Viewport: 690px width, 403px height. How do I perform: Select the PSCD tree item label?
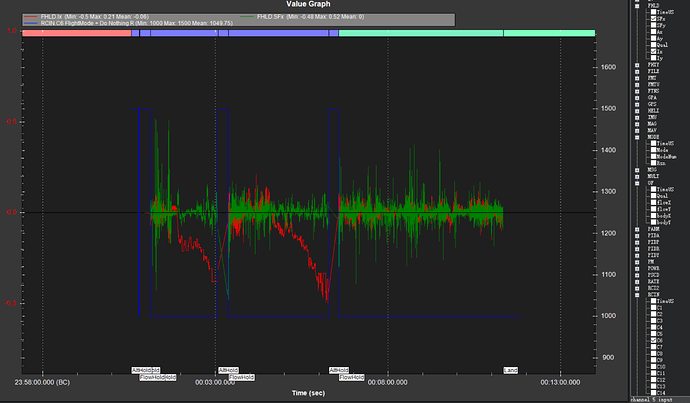click(x=653, y=275)
